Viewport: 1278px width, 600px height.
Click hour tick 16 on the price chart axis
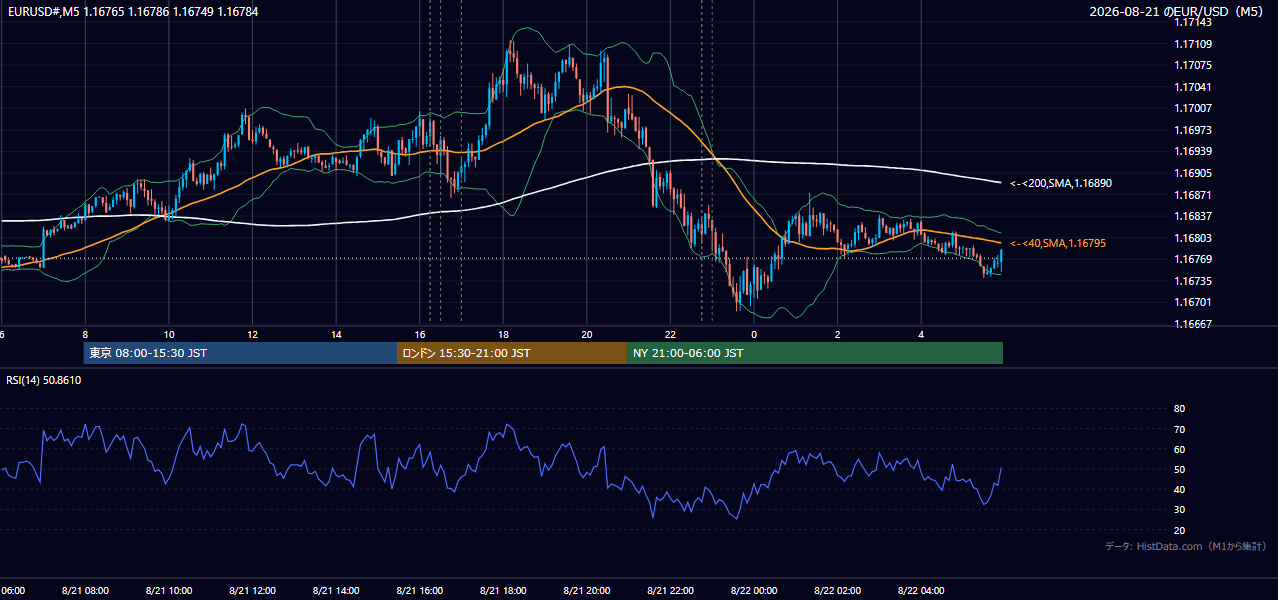(x=420, y=334)
